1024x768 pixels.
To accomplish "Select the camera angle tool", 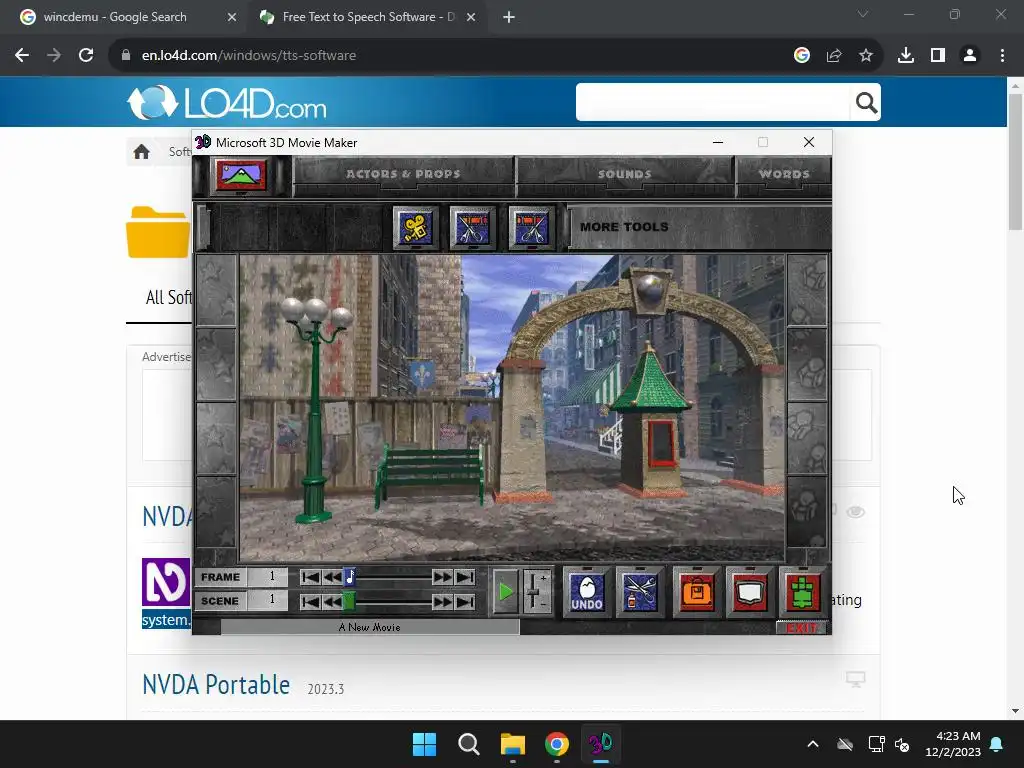I will pos(415,228).
